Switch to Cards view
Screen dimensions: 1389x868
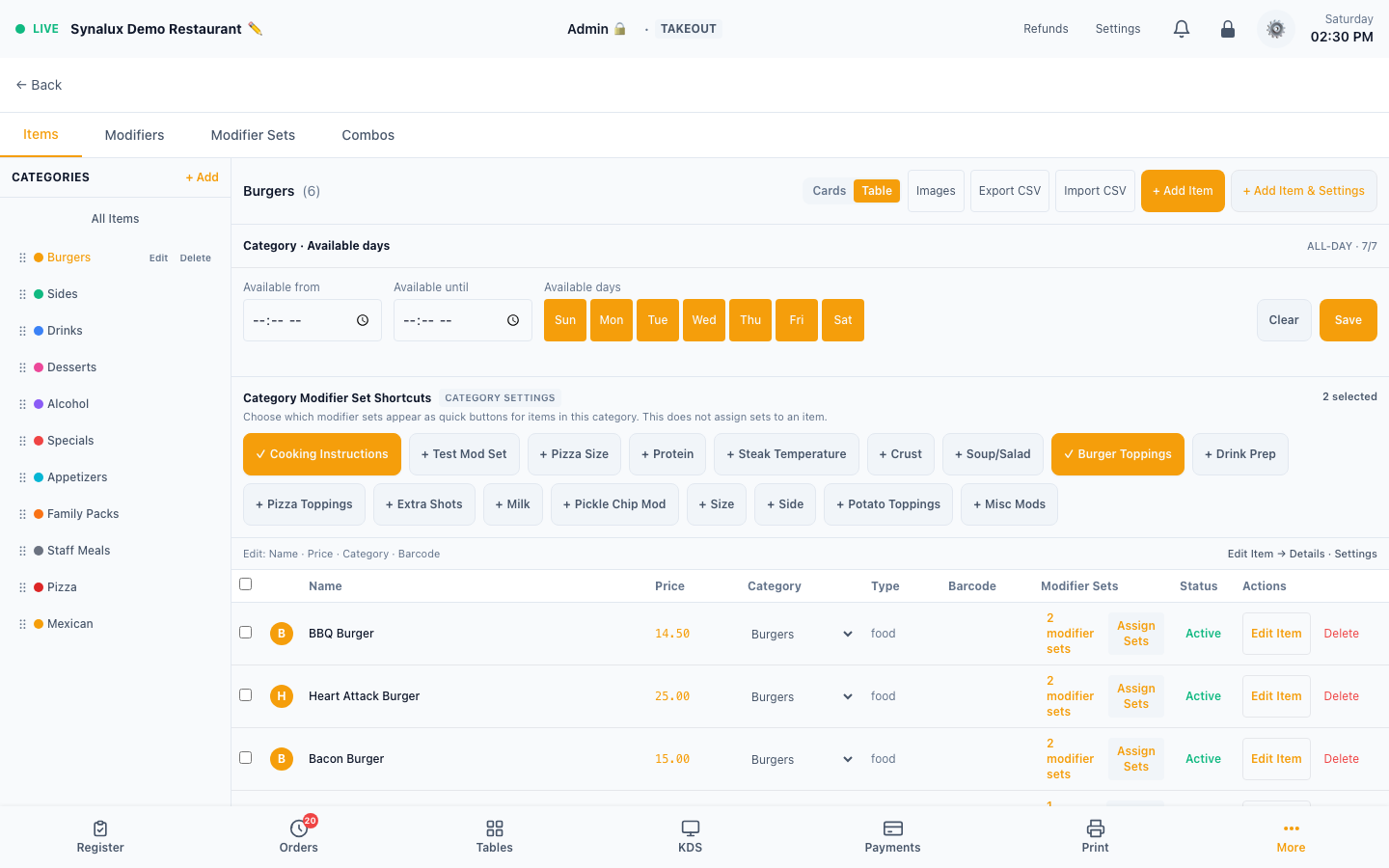(x=830, y=191)
